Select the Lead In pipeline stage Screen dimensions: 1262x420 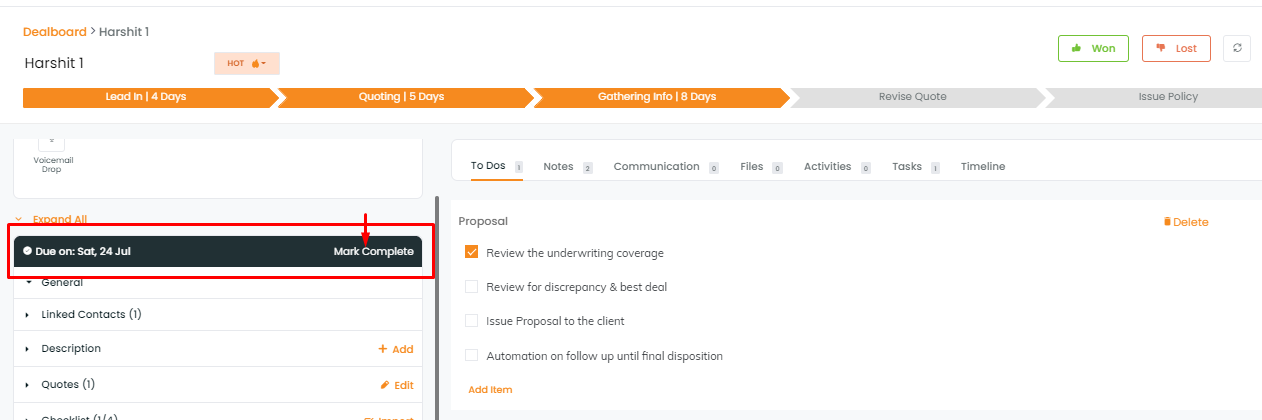[x=148, y=97]
